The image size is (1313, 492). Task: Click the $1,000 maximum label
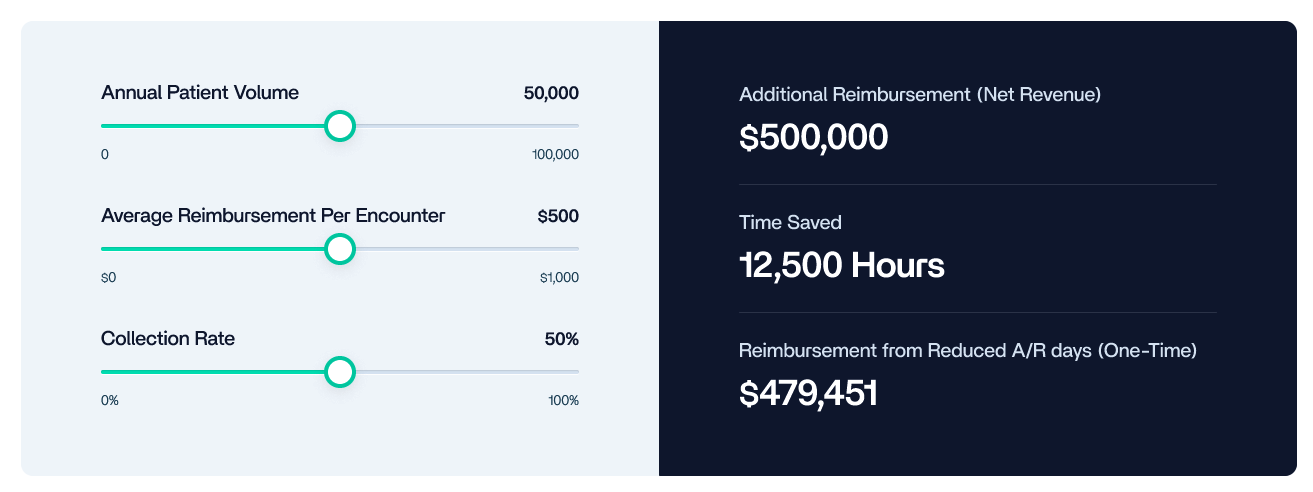coord(559,278)
